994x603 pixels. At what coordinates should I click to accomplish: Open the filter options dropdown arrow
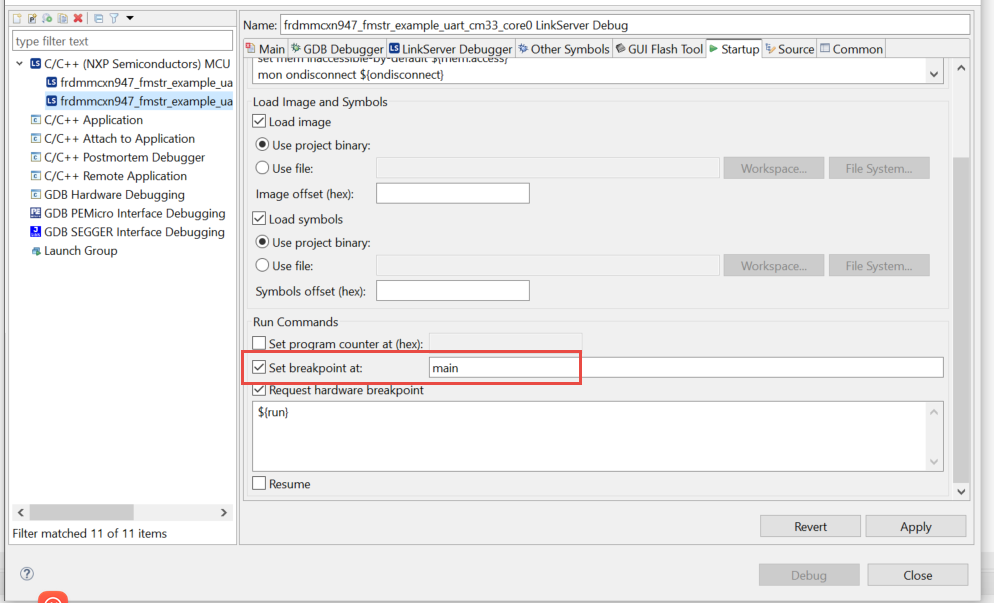[130, 17]
